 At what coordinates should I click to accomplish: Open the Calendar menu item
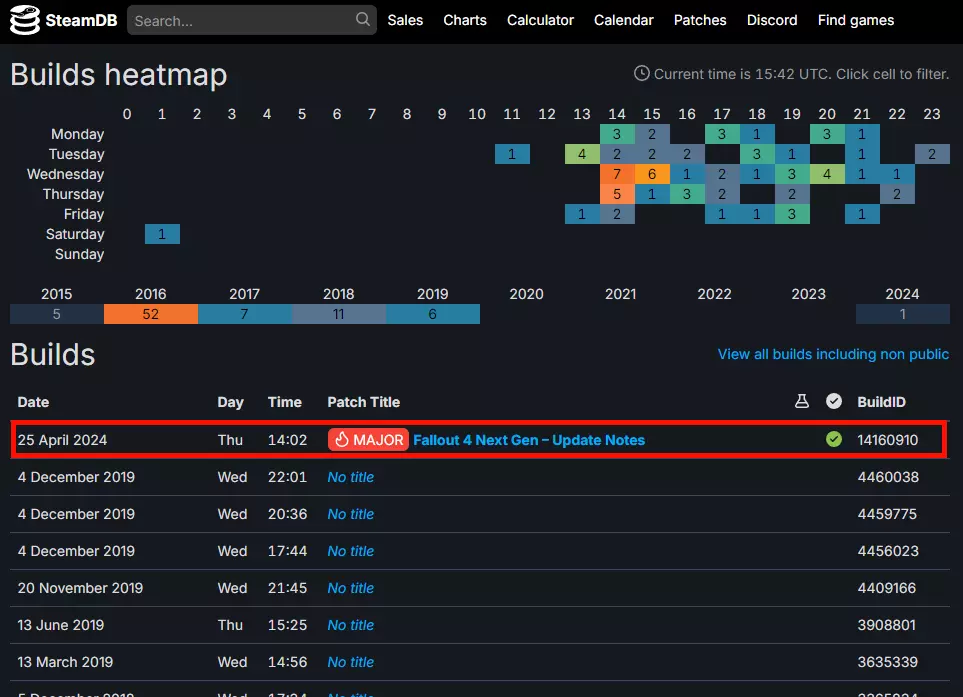click(623, 20)
